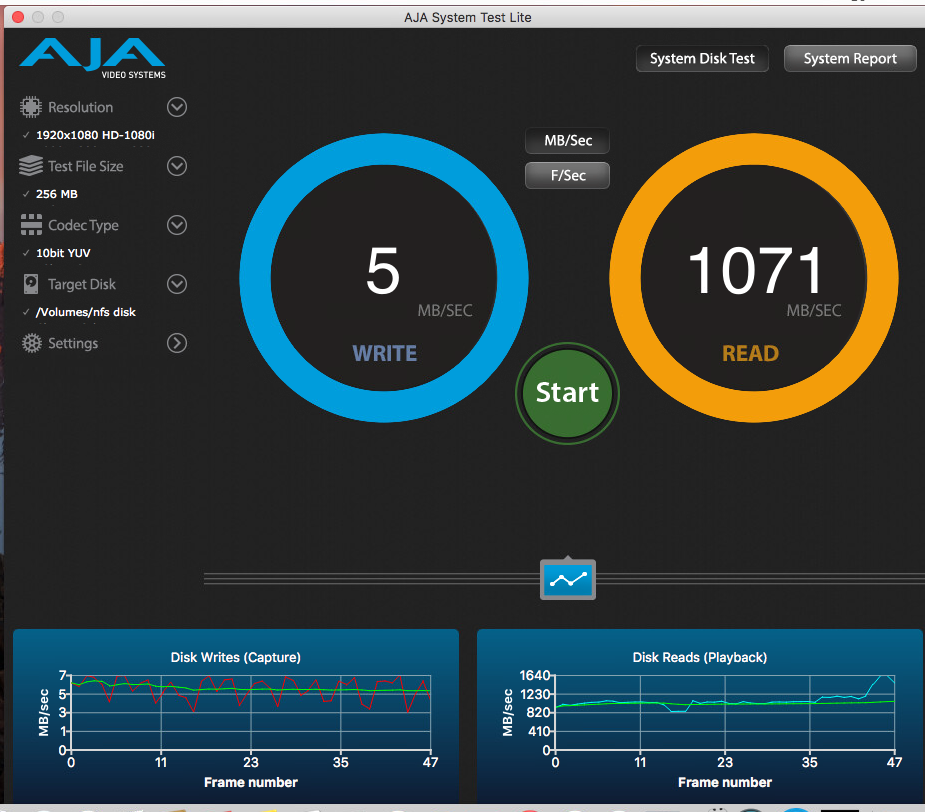Click the Disk Writes (Capture) title
925x812 pixels.
point(235,657)
